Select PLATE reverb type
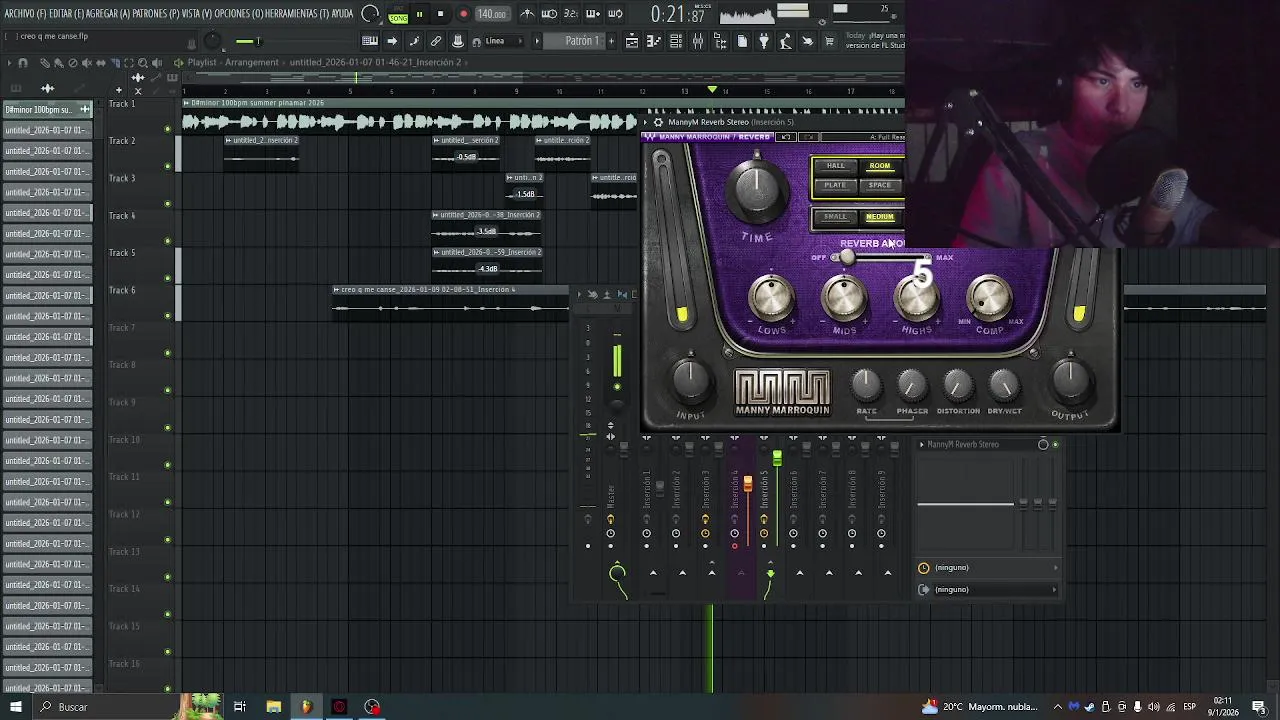Screen dimensions: 1280x720 pyautogui.click(x=835, y=185)
